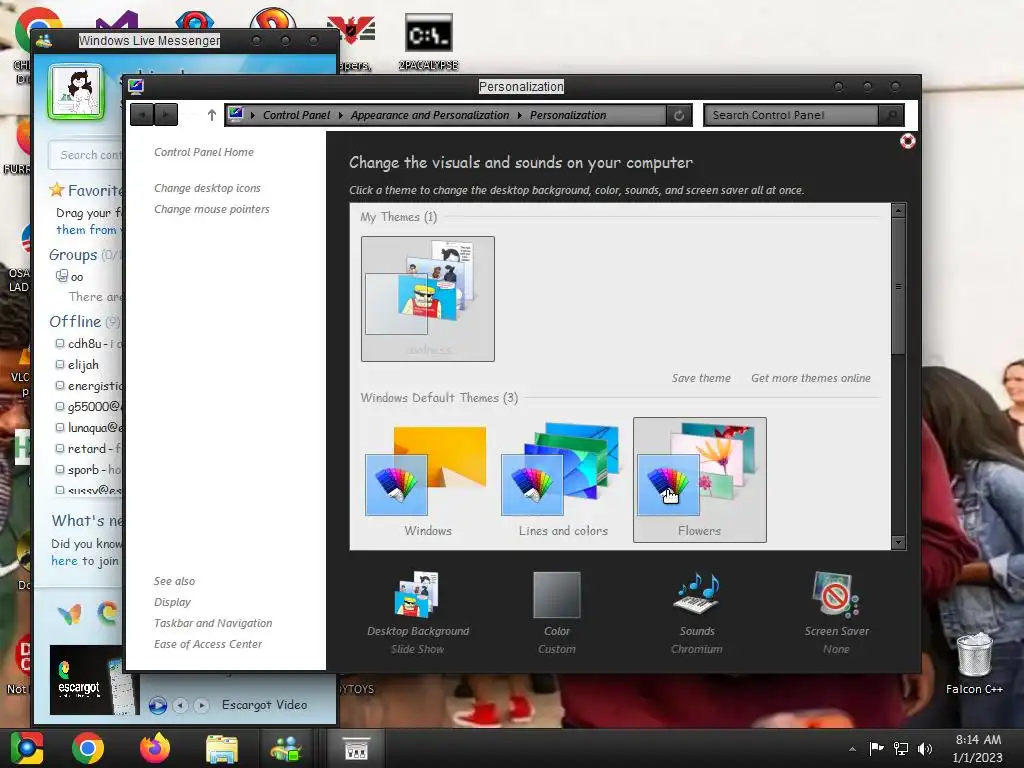Viewport: 1024px width, 768px height.
Task: Show hidden tray icons arrow
Action: point(852,749)
